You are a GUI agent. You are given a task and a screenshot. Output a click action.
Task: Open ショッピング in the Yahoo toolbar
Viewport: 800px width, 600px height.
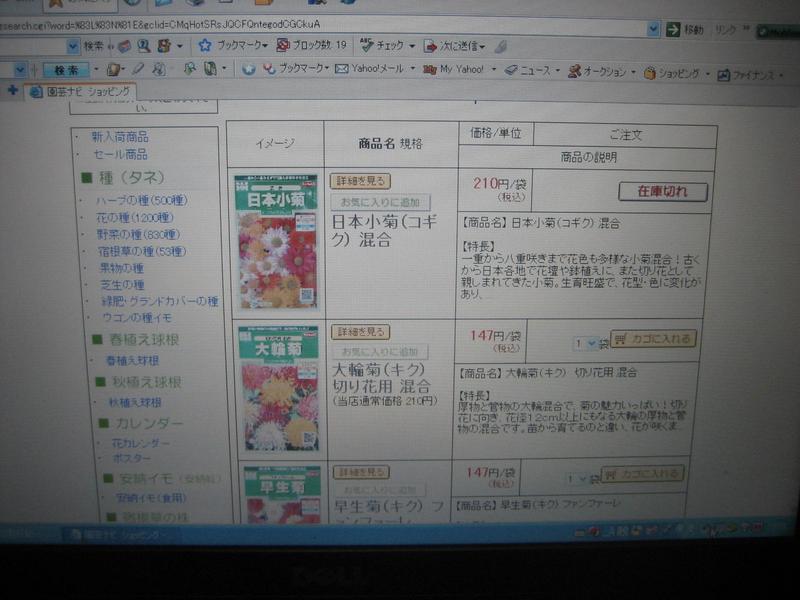point(672,73)
